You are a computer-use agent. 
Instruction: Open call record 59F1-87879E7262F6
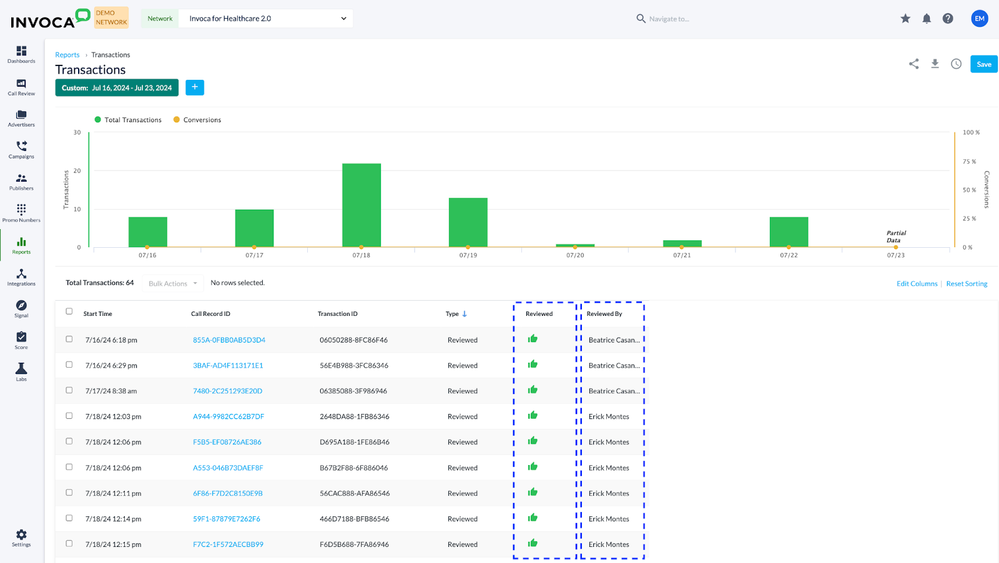(x=226, y=519)
